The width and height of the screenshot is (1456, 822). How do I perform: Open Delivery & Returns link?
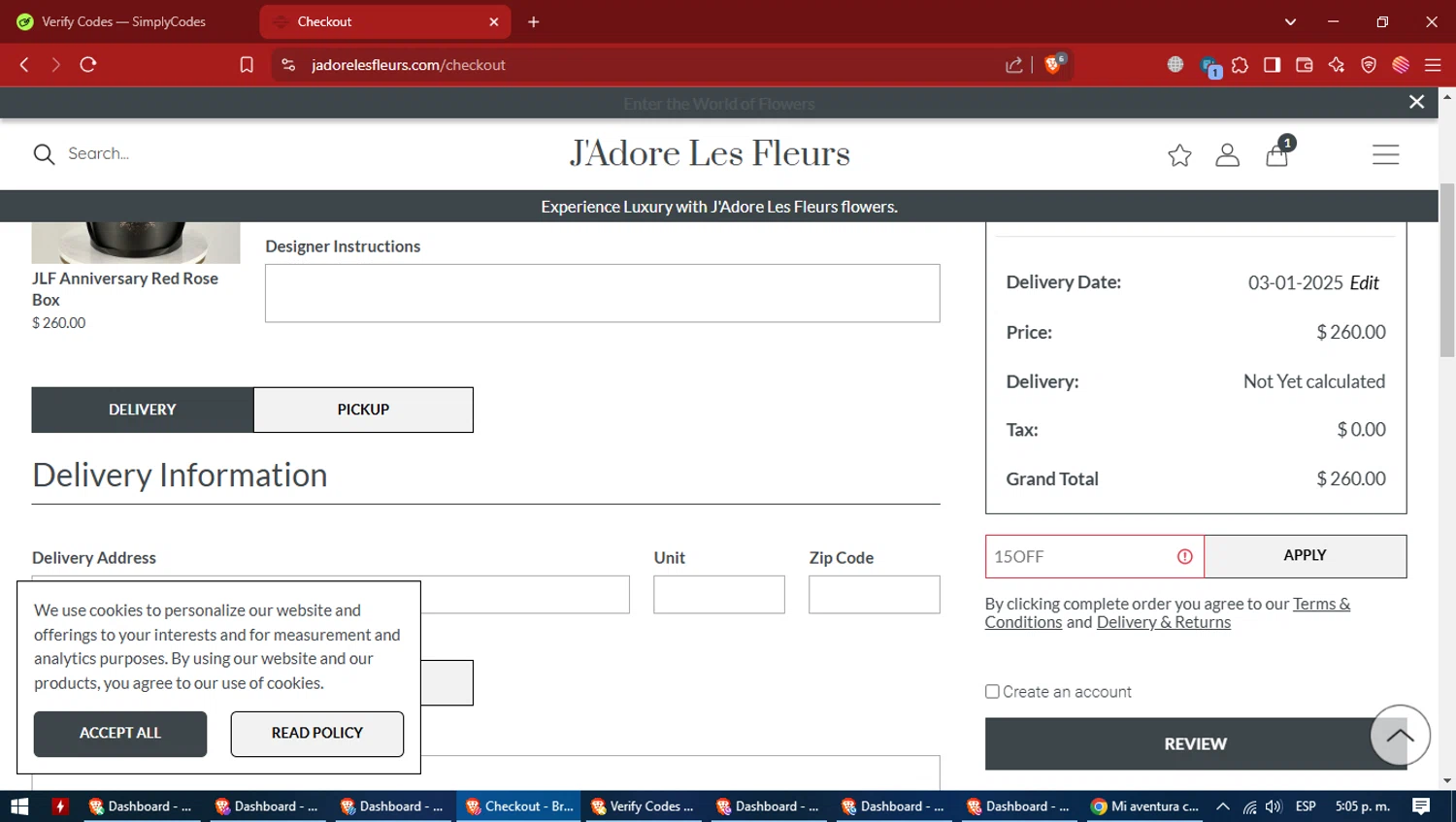[x=1164, y=623]
